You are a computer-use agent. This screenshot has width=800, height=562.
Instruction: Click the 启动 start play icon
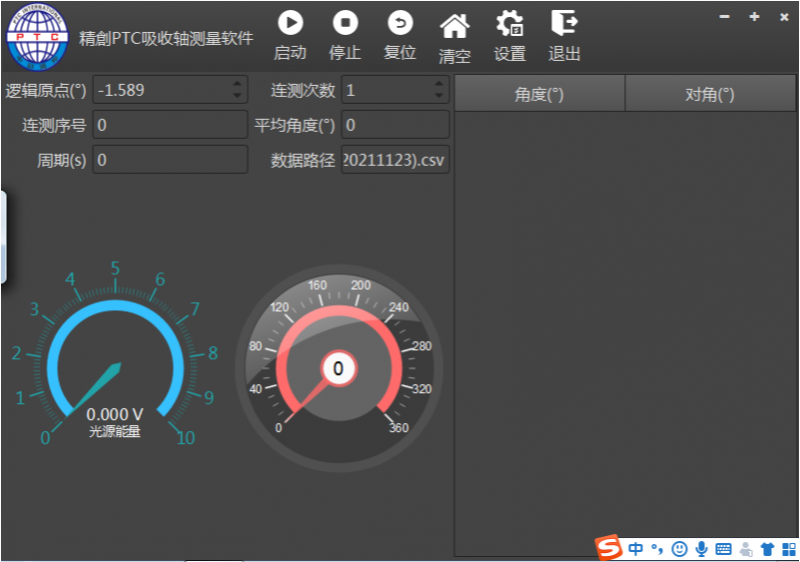290,23
